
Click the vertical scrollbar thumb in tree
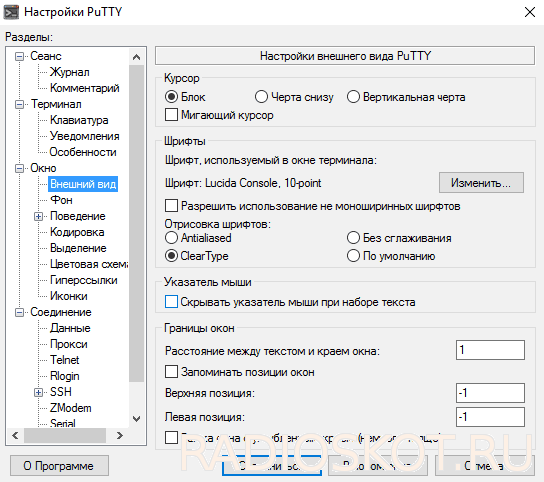click(137, 223)
